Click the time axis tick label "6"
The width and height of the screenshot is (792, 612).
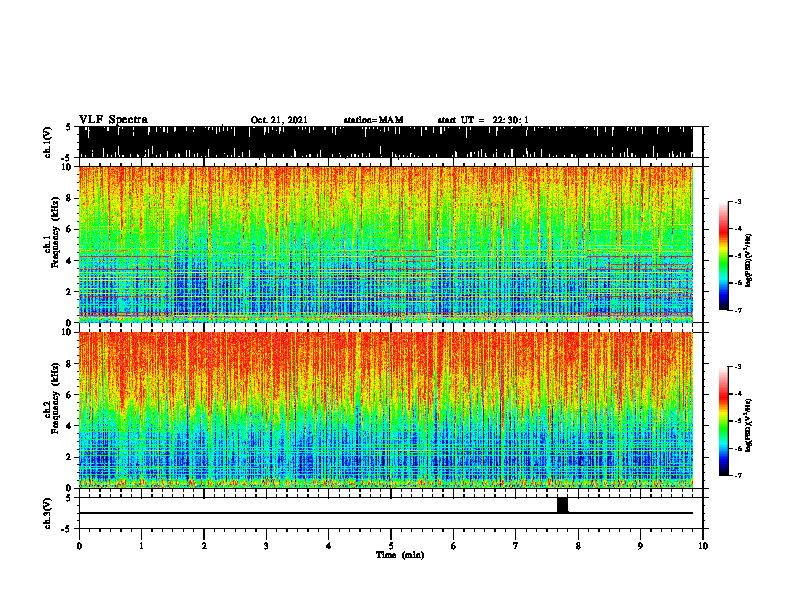(453, 546)
